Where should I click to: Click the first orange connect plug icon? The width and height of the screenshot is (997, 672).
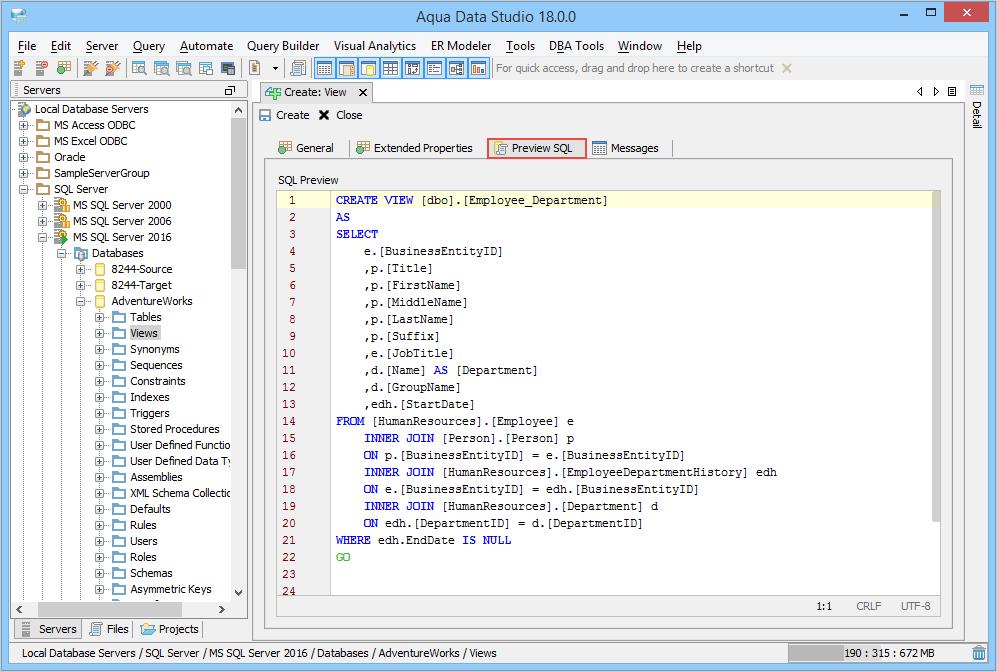91,68
